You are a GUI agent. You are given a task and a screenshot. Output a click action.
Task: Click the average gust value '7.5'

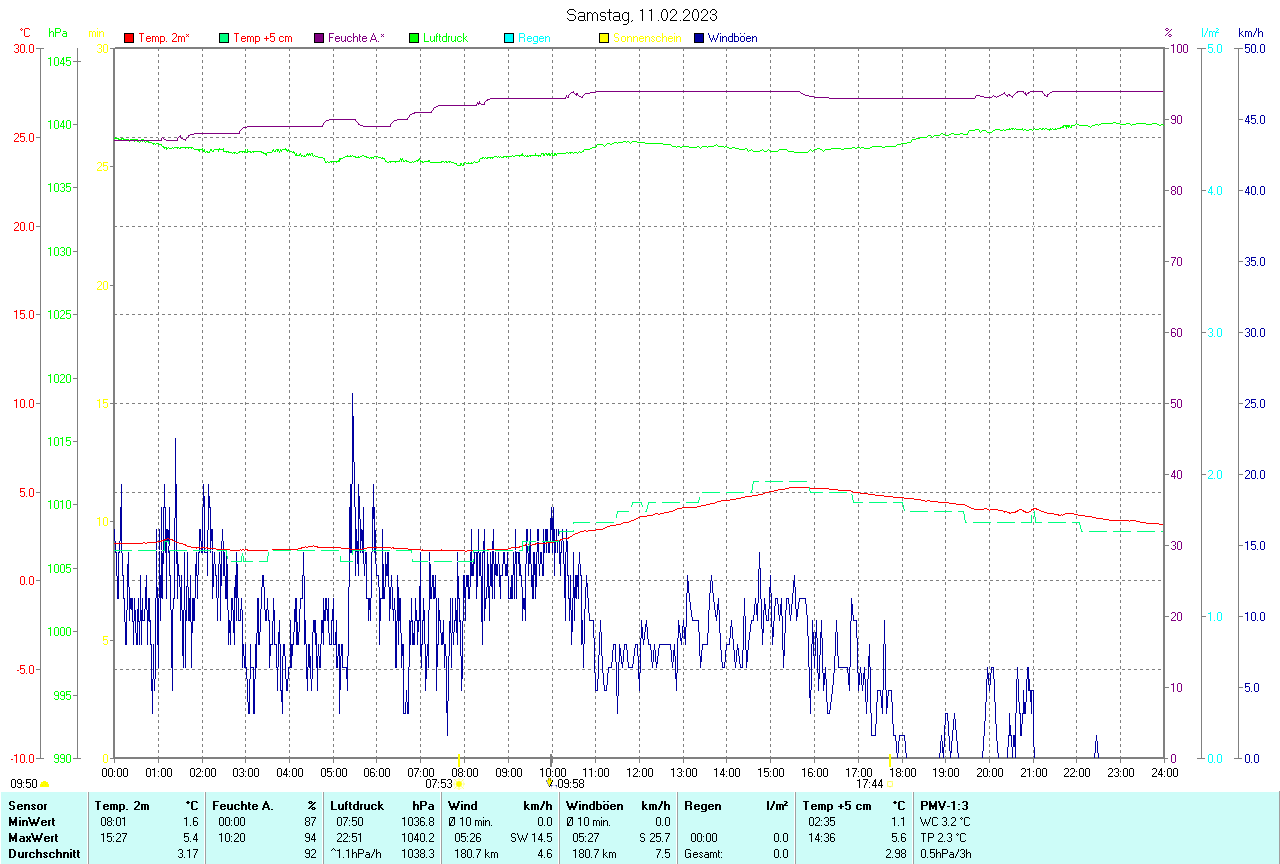click(663, 854)
